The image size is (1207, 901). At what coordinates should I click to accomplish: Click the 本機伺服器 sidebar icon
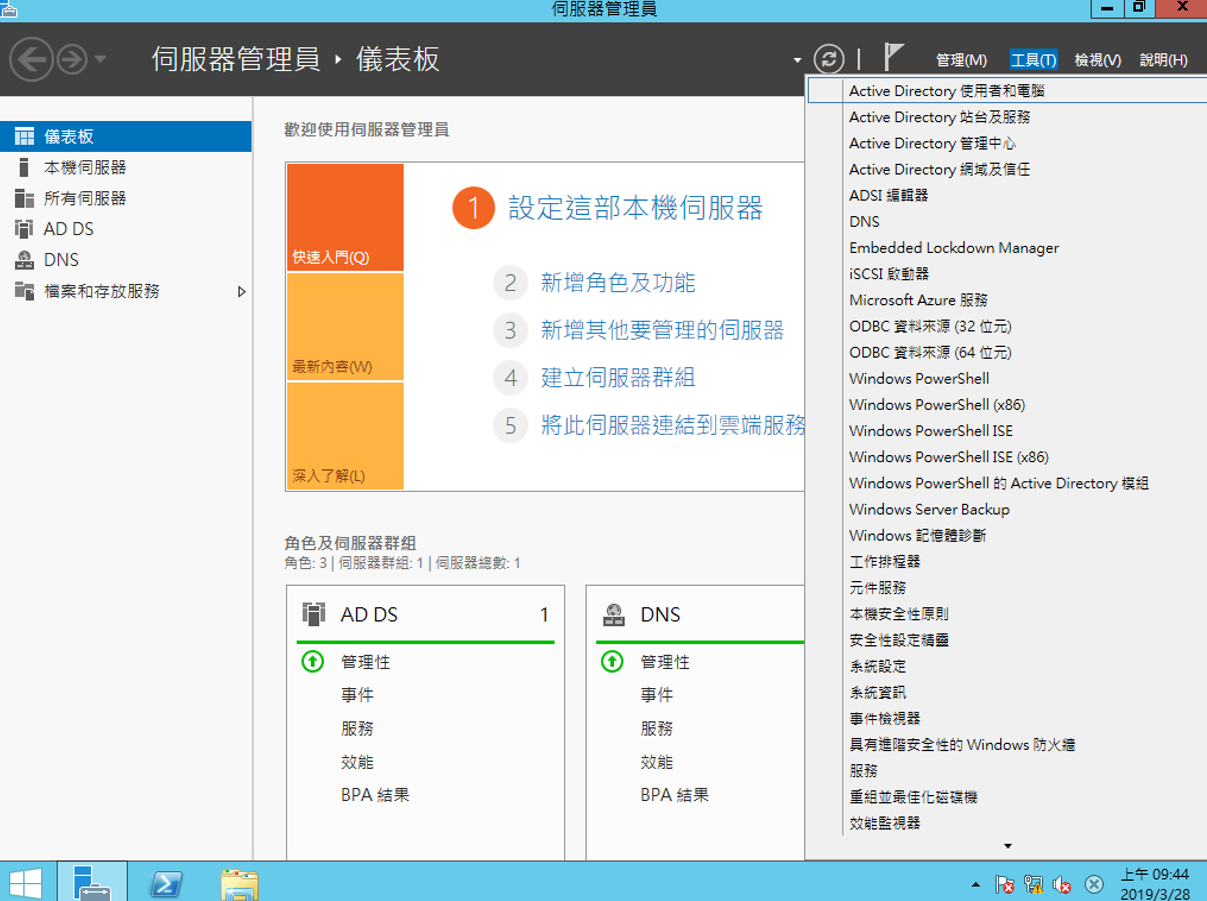pyautogui.click(x=24, y=167)
